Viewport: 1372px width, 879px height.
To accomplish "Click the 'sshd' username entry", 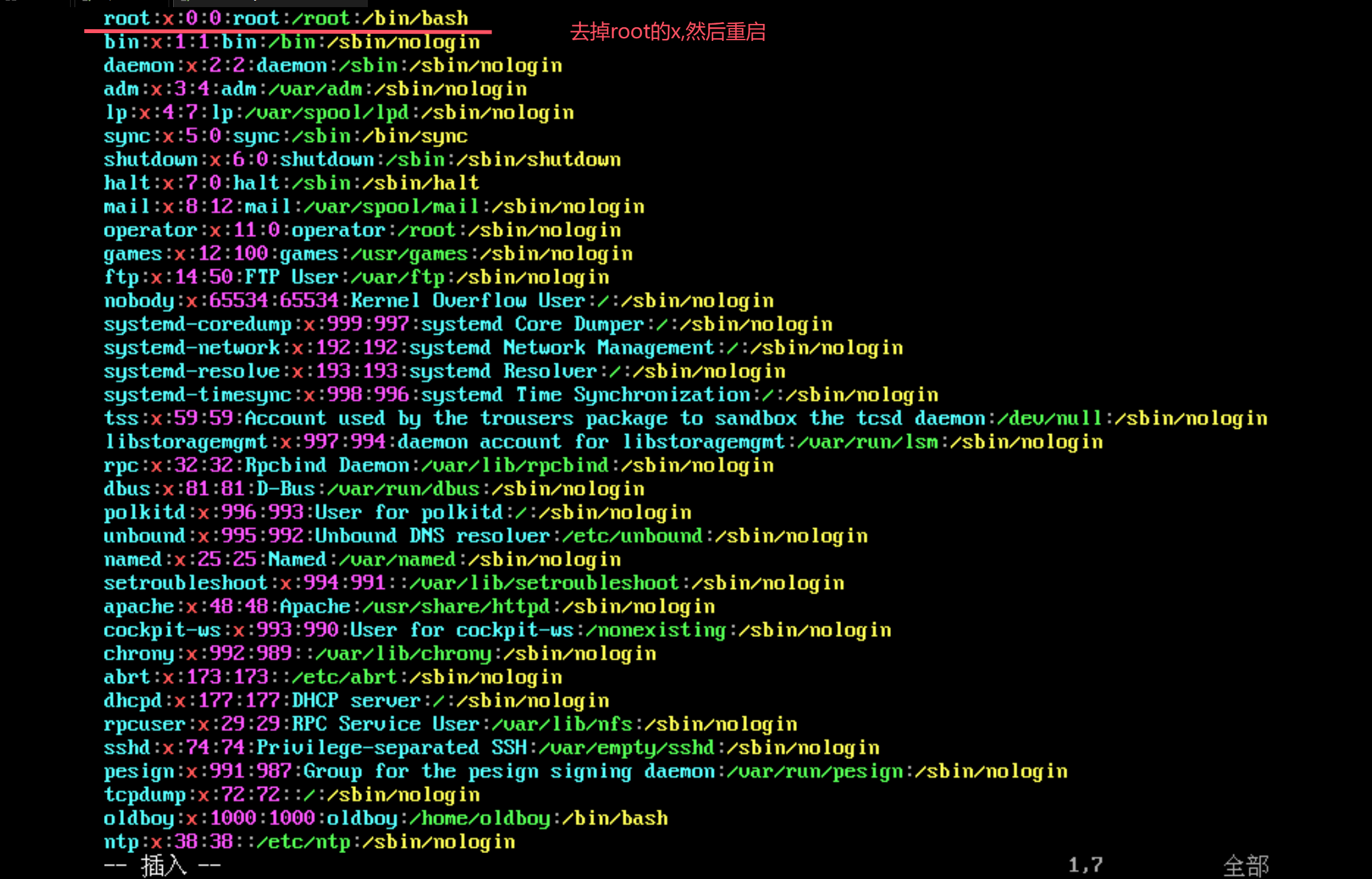I will pos(126,747).
